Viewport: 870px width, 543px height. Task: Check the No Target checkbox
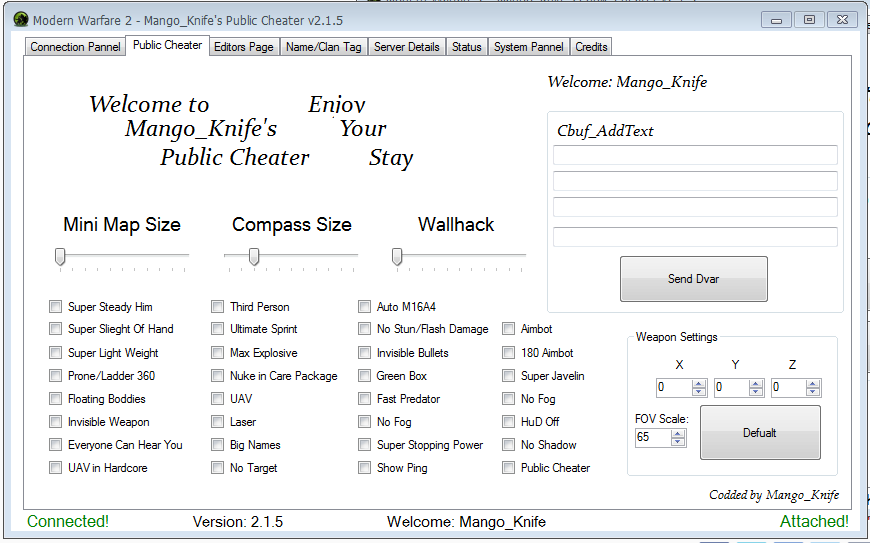pyautogui.click(x=218, y=468)
